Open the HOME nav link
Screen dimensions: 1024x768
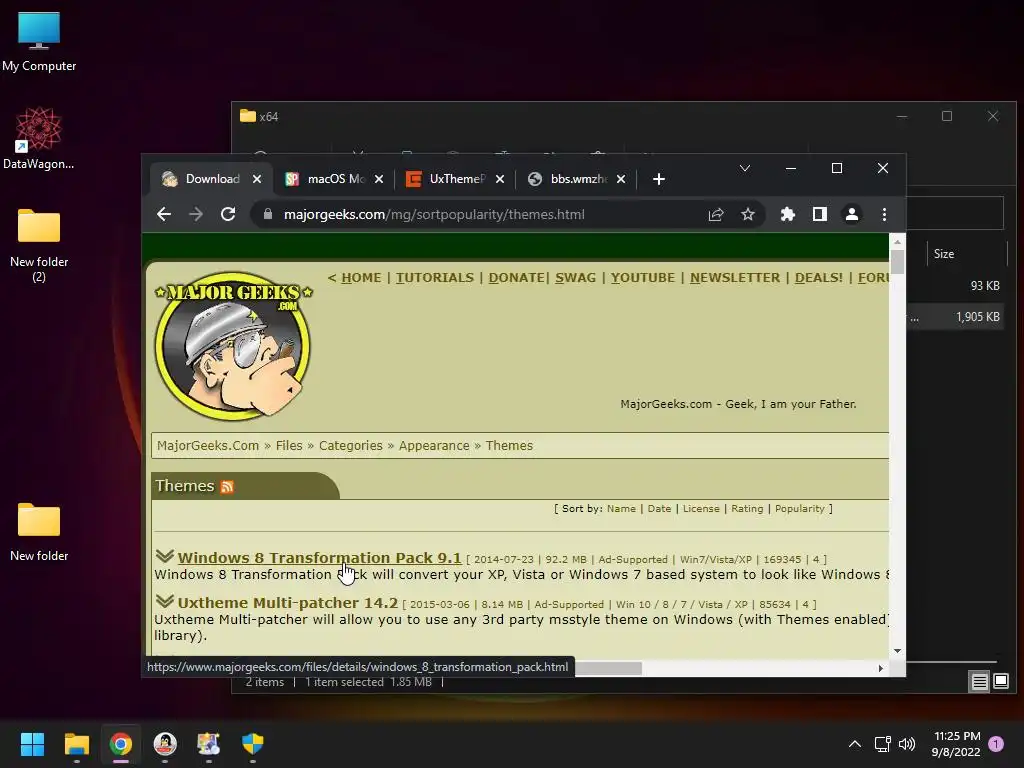click(361, 278)
